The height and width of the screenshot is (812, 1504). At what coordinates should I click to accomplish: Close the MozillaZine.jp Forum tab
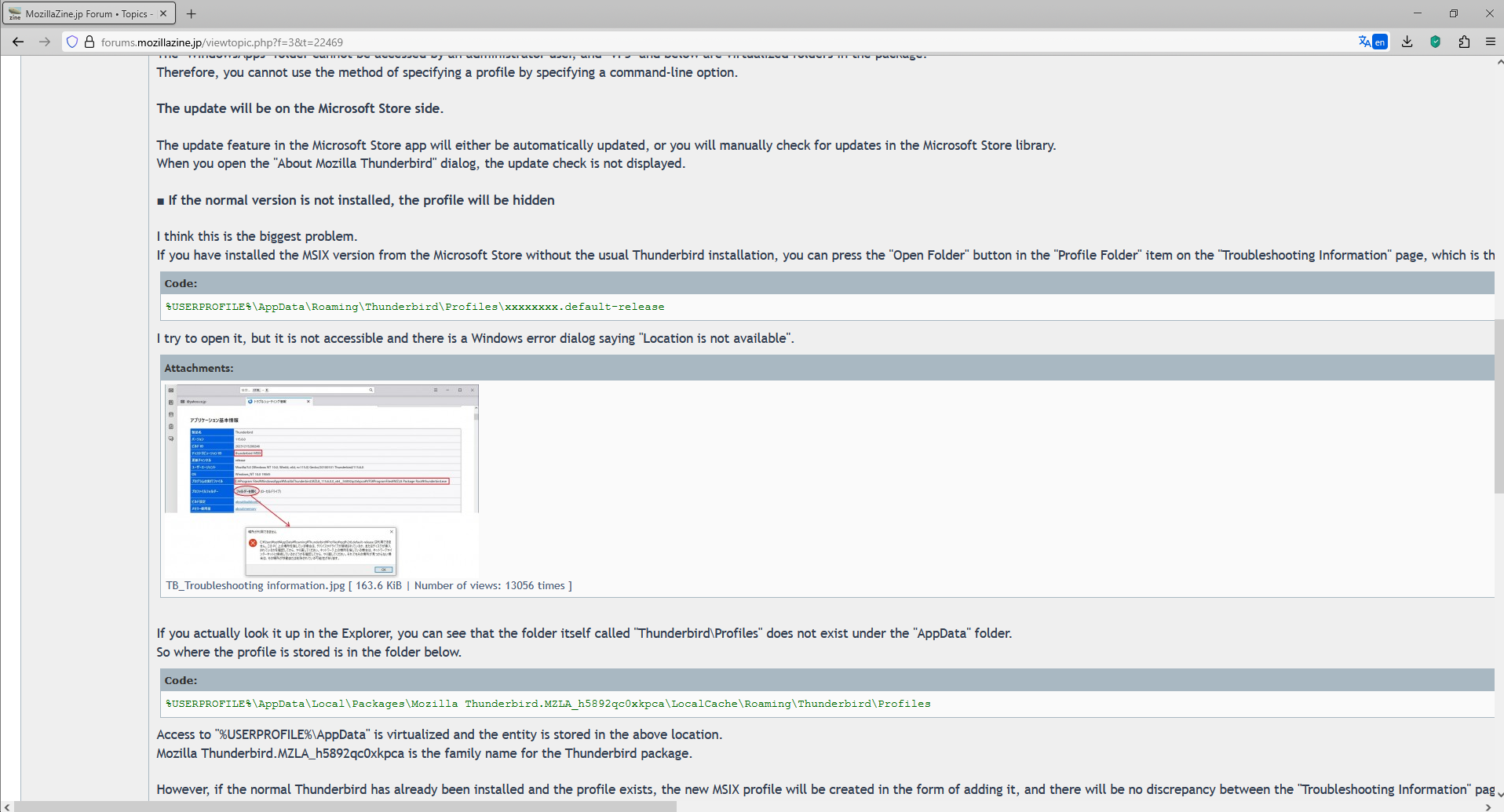[163, 13]
